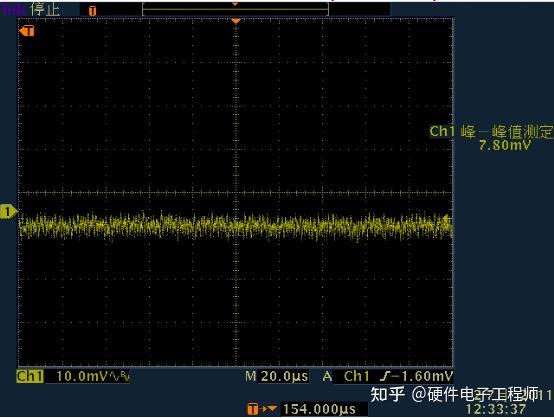The image size is (554, 418).
Task: Click the Ch1 peak-to-peak measurement label
Action: (491, 132)
